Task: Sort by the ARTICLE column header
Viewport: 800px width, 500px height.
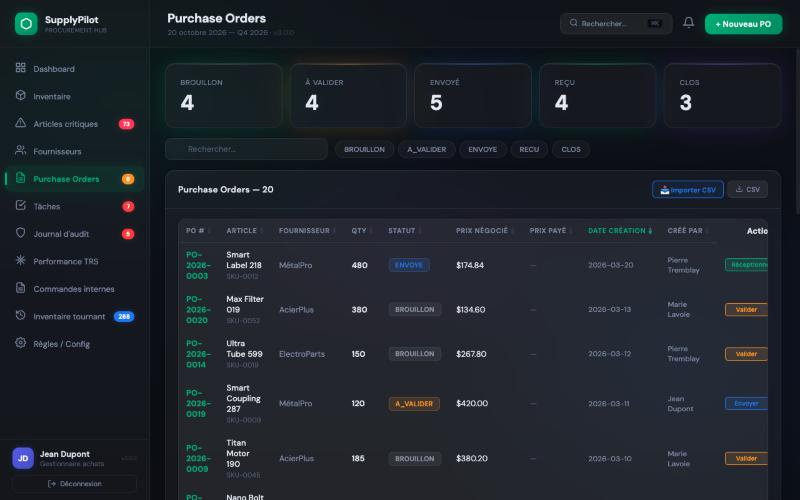Action: pos(244,231)
